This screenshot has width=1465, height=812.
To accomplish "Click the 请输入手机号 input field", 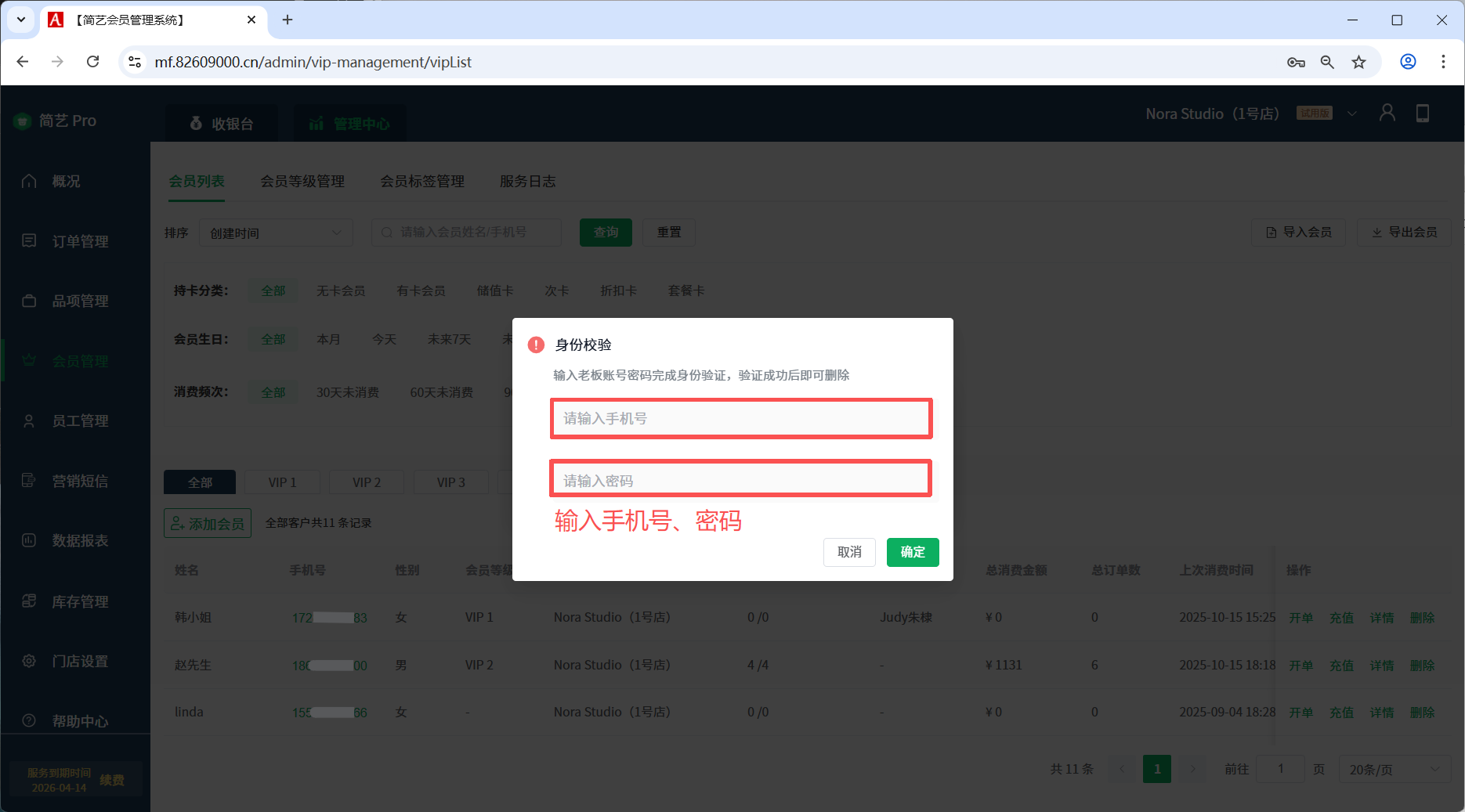I will 740,418.
